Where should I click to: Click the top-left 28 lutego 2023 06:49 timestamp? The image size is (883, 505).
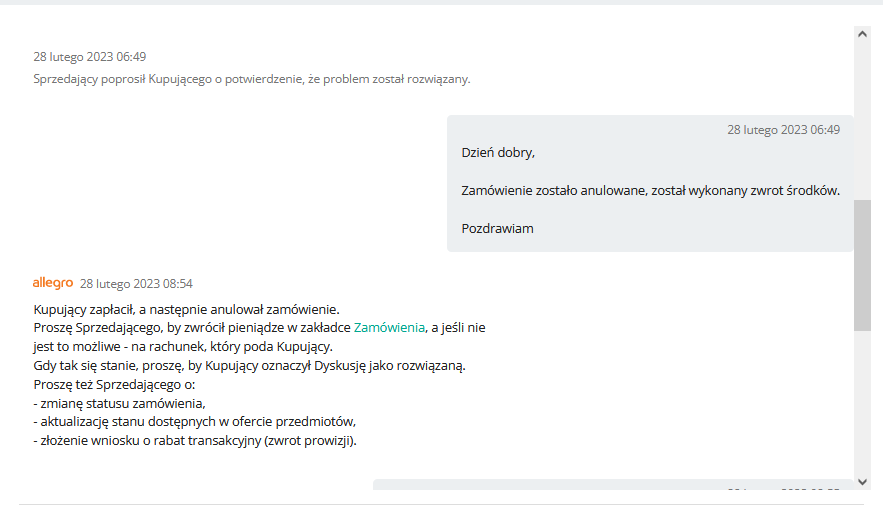89,57
